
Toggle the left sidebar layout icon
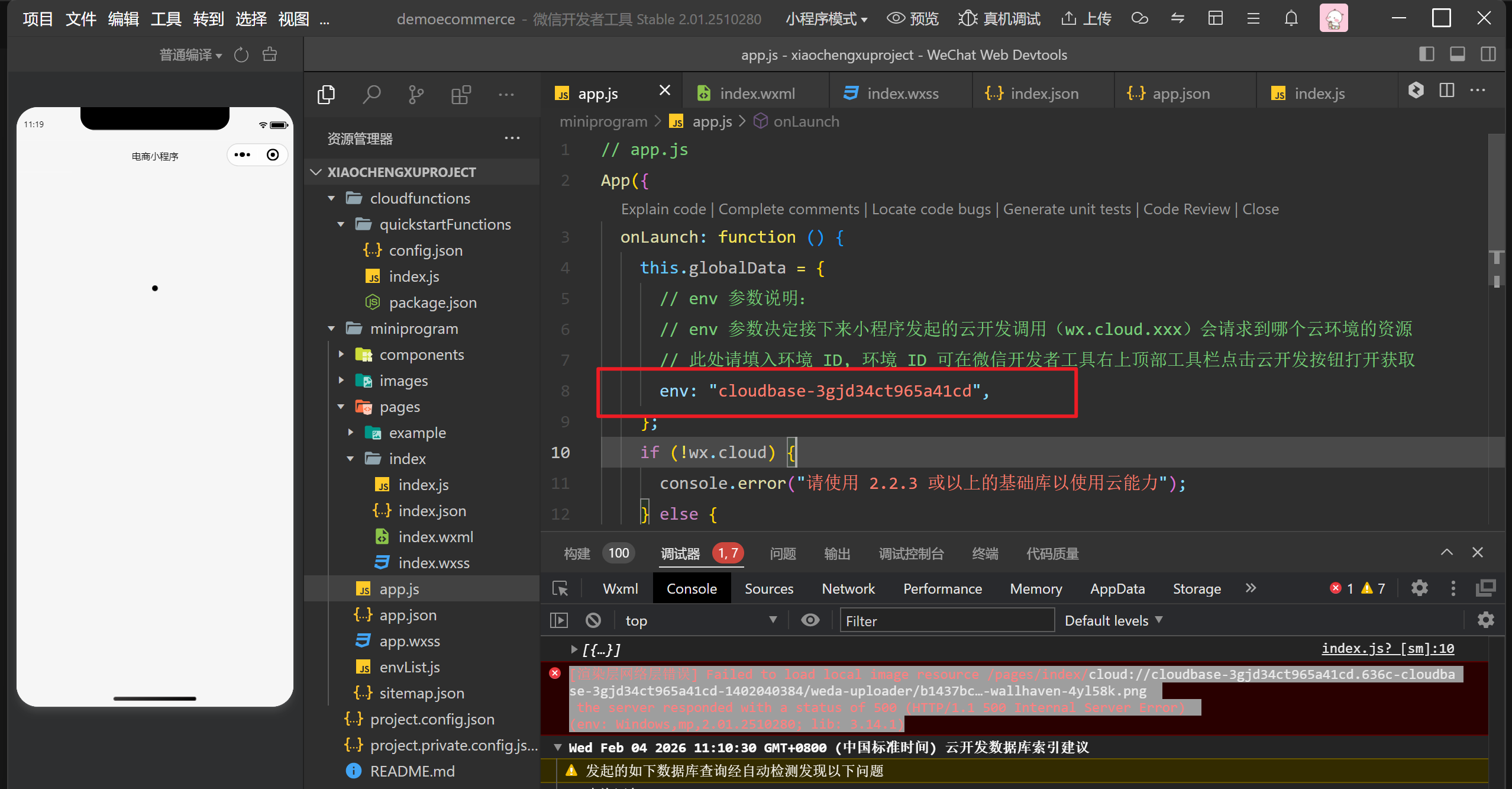[x=1426, y=54]
